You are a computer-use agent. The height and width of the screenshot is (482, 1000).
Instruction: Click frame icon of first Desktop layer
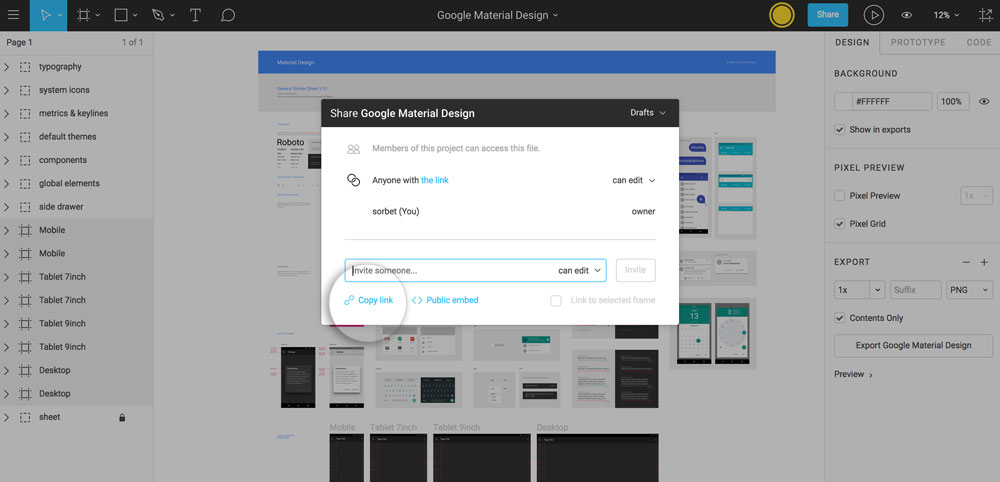(x=25, y=370)
